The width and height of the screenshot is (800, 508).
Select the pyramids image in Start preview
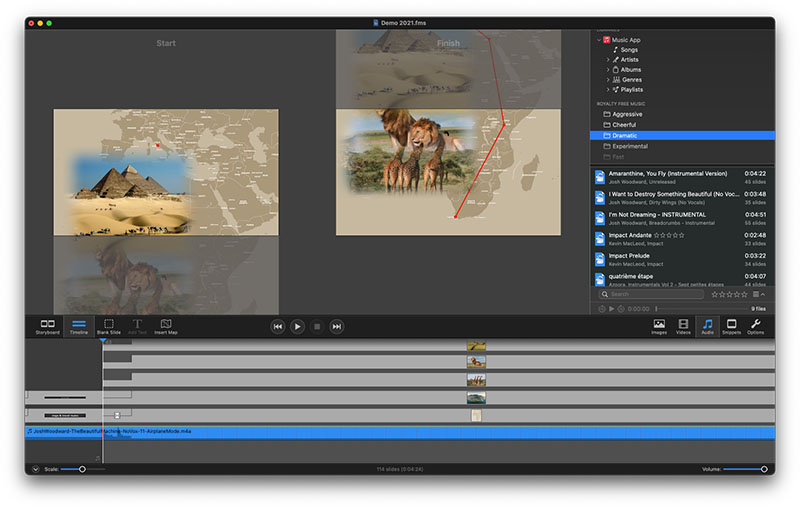click(131, 194)
